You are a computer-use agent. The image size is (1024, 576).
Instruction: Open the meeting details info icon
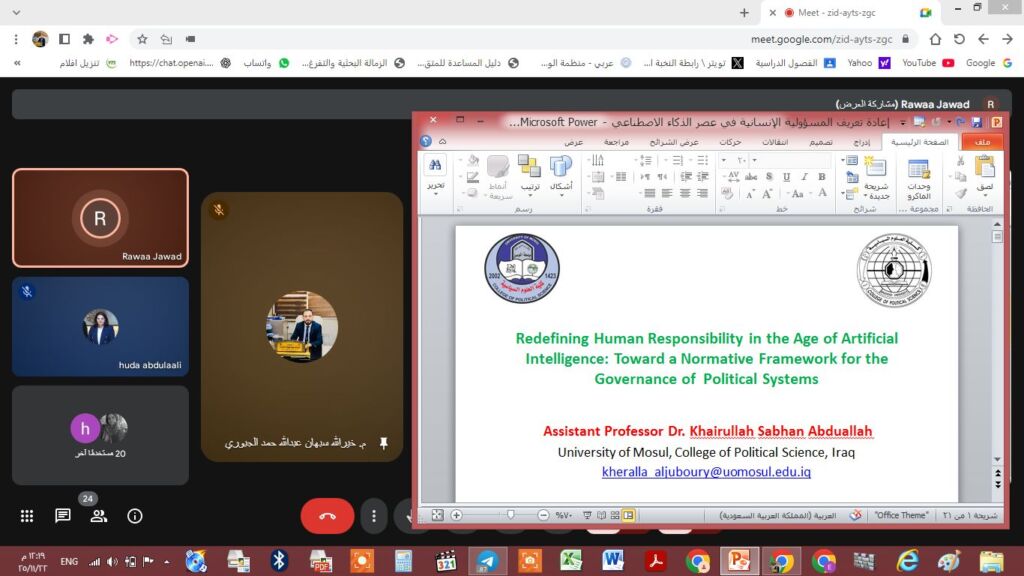click(135, 516)
